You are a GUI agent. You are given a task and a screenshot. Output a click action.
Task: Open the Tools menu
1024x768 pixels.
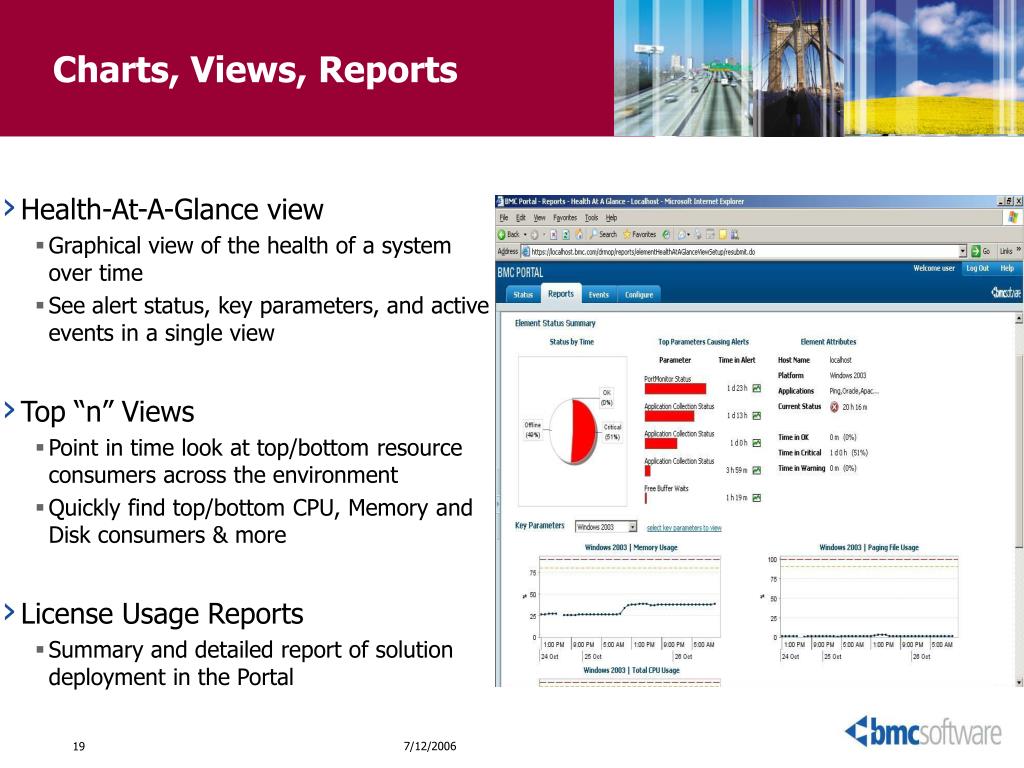coord(591,218)
